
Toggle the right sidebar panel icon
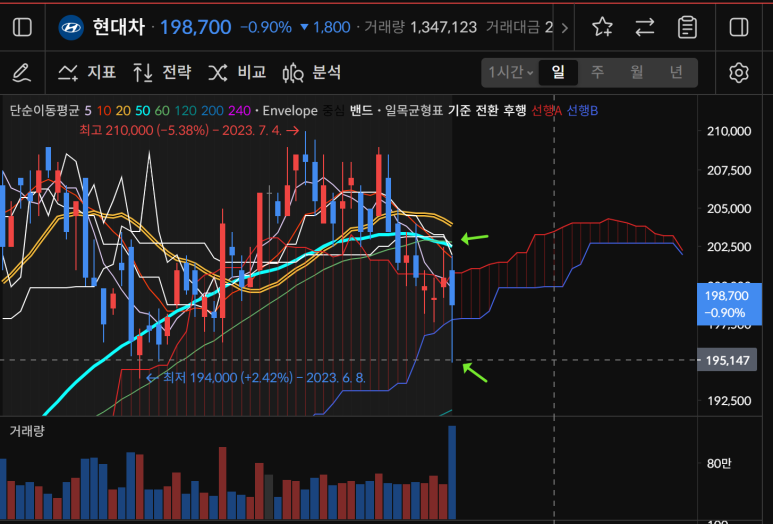[738, 27]
